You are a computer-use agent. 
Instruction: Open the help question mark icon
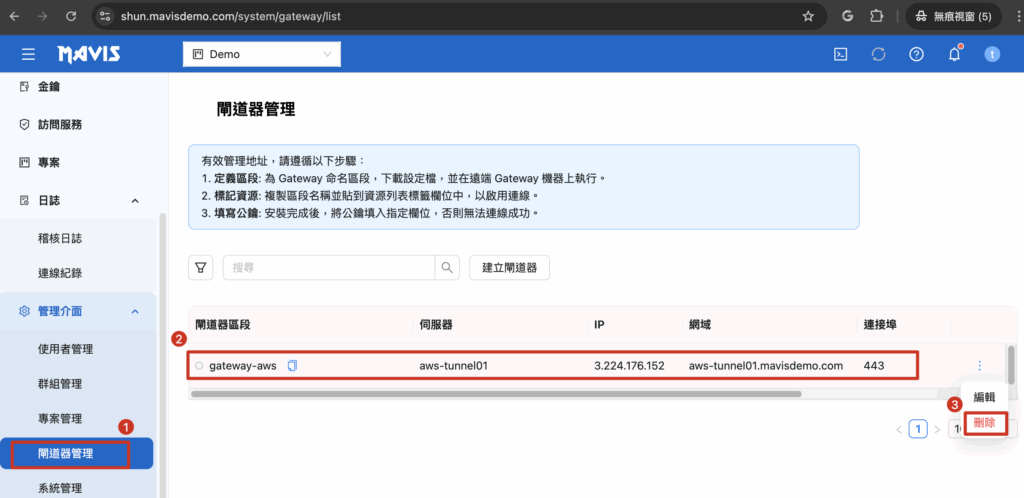click(x=916, y=54)
